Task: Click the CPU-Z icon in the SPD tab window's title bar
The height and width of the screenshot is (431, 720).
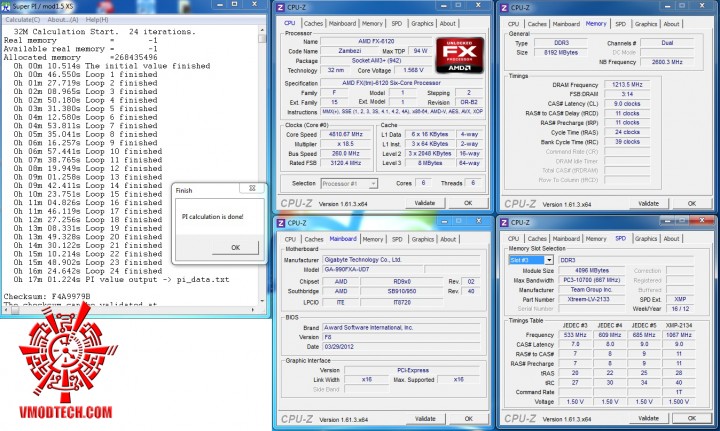Action: 504,223
